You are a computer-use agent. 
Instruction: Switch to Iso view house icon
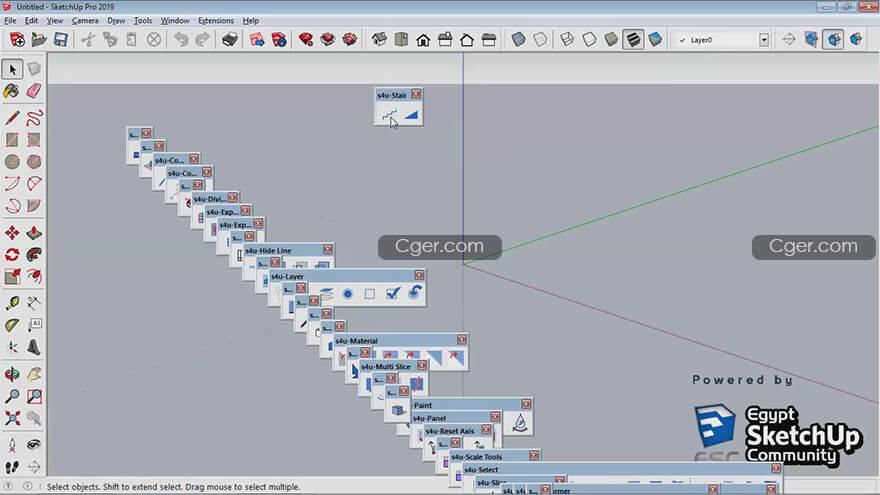379,39
